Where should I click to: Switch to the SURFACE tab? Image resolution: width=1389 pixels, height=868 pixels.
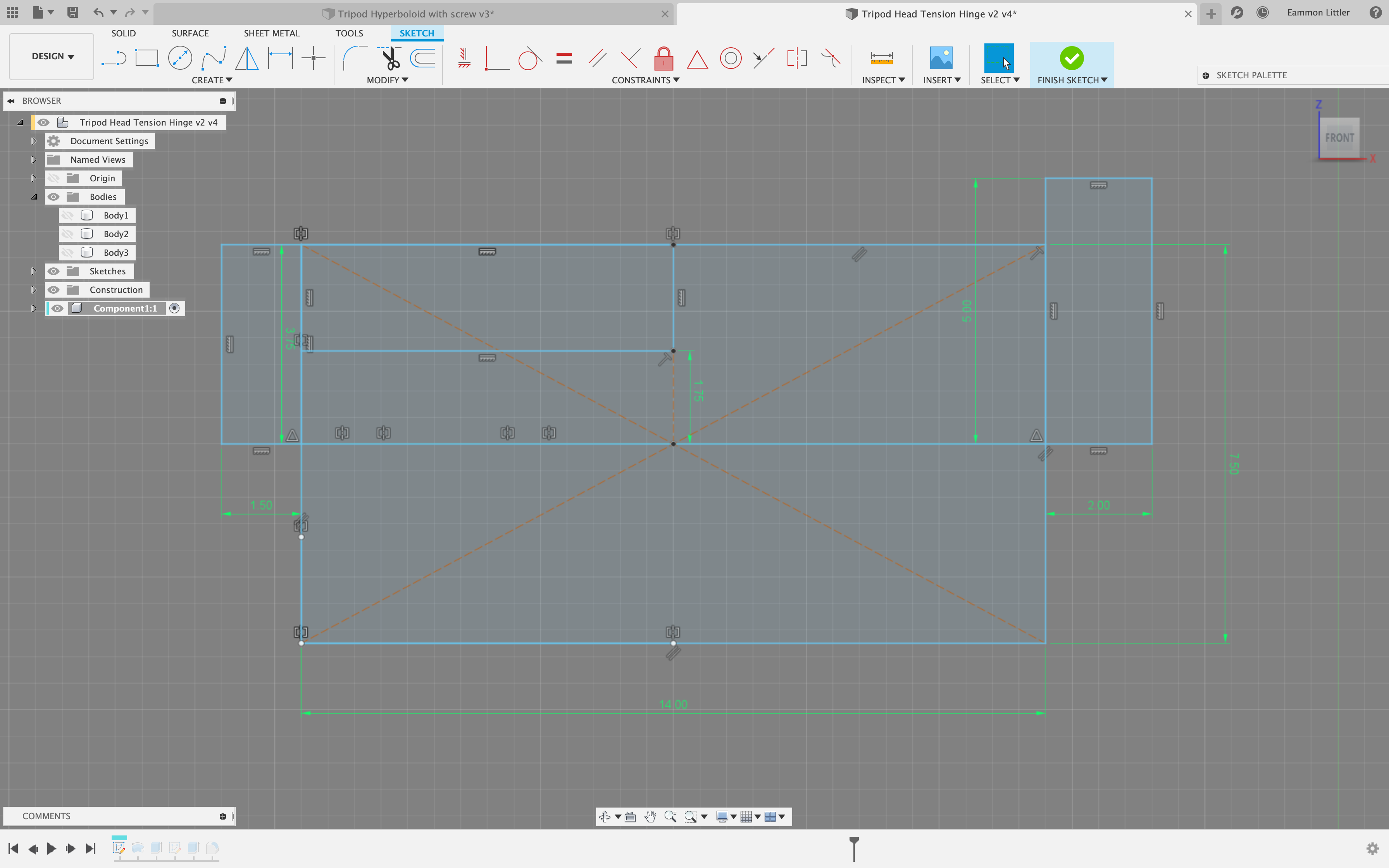[x=190, y=33]
